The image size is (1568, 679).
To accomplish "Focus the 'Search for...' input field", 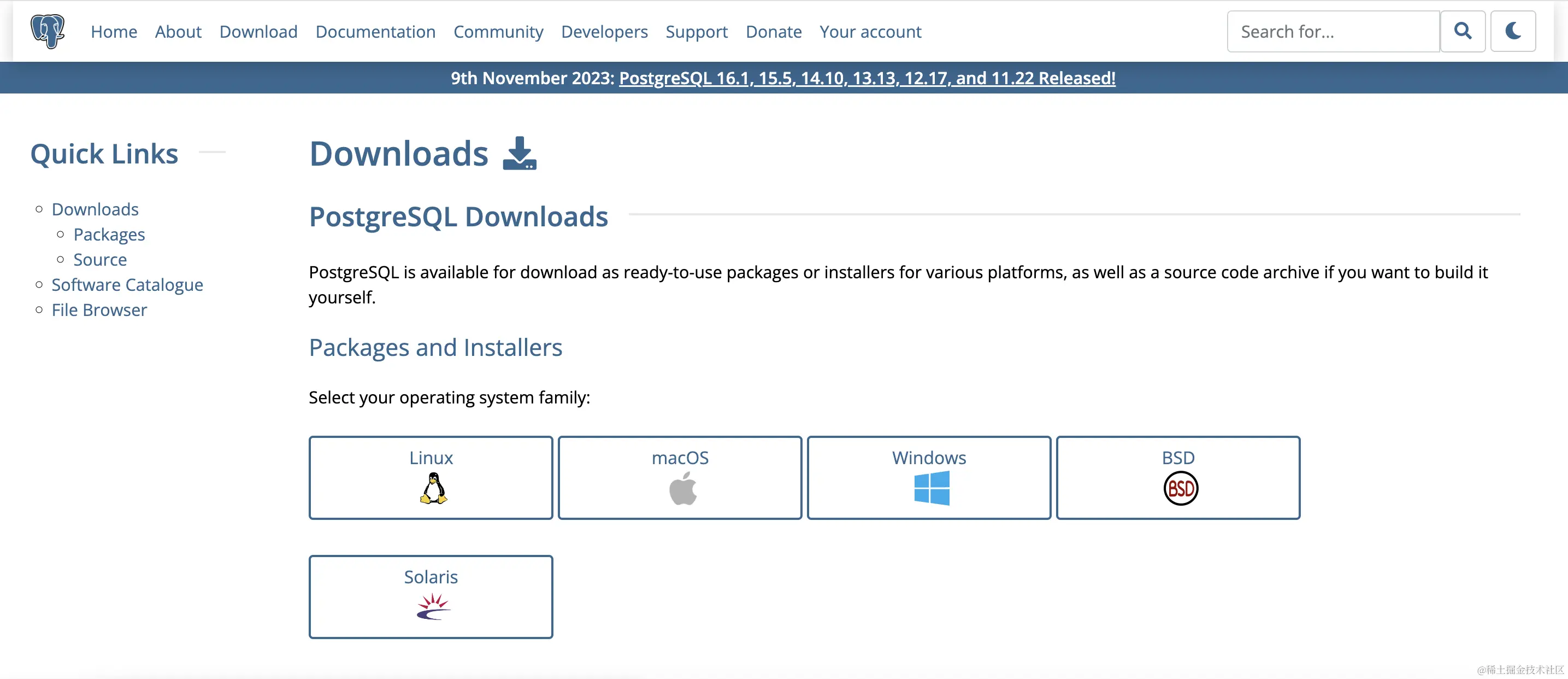I will point(1333,32).
